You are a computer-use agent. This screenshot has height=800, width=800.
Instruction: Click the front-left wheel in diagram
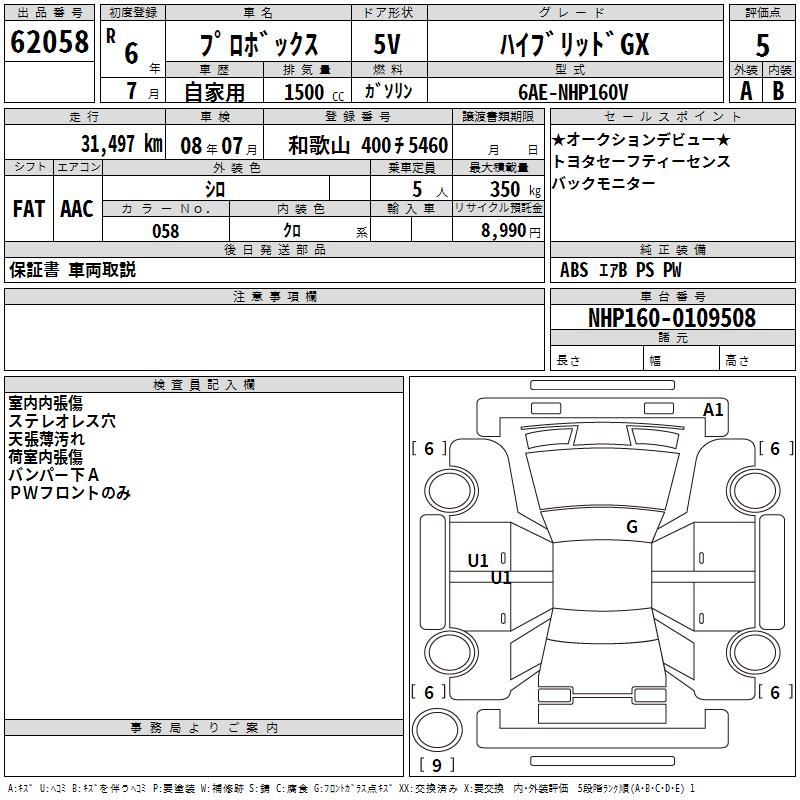[451, 492]
